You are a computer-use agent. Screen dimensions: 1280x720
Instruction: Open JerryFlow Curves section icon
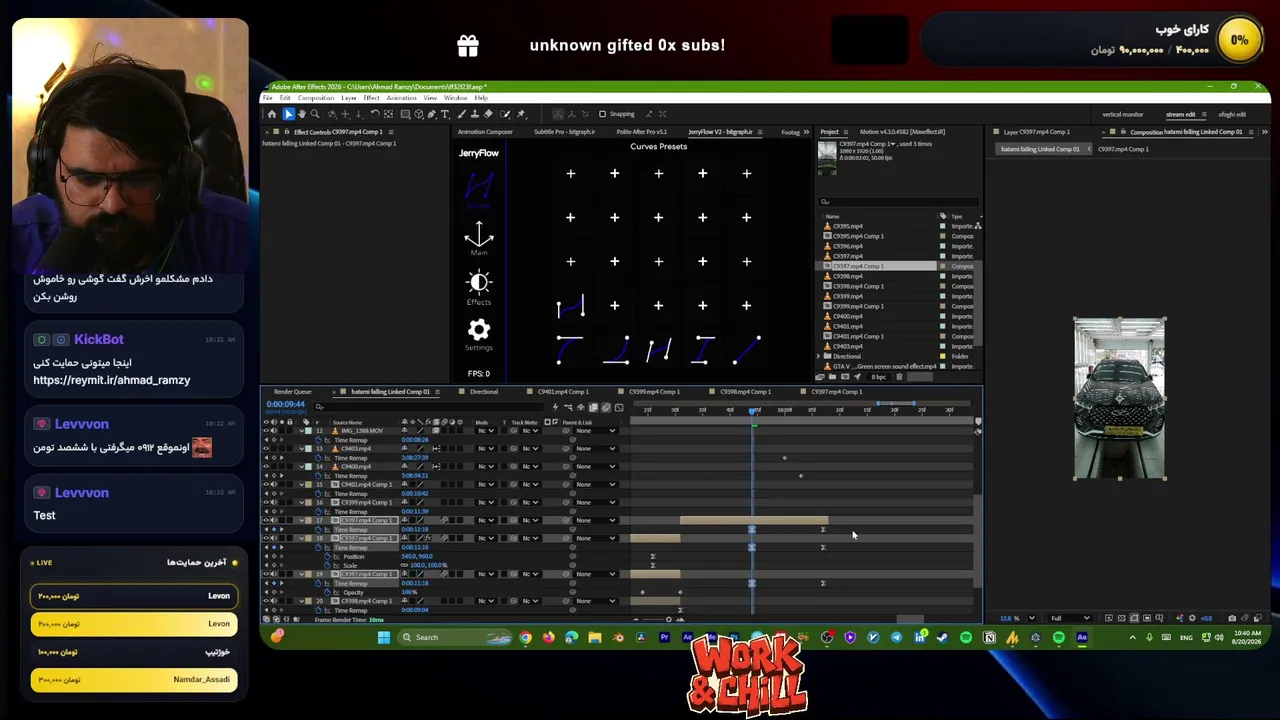pos(479,188)
